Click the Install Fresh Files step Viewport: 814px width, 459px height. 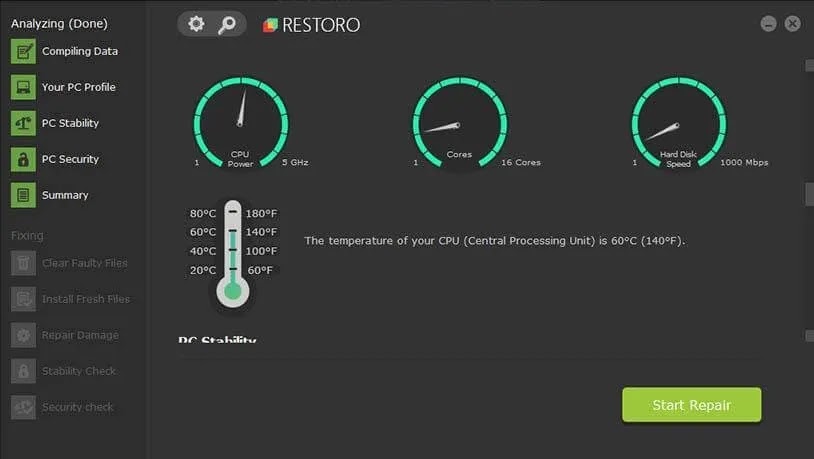tap(85, 300)
